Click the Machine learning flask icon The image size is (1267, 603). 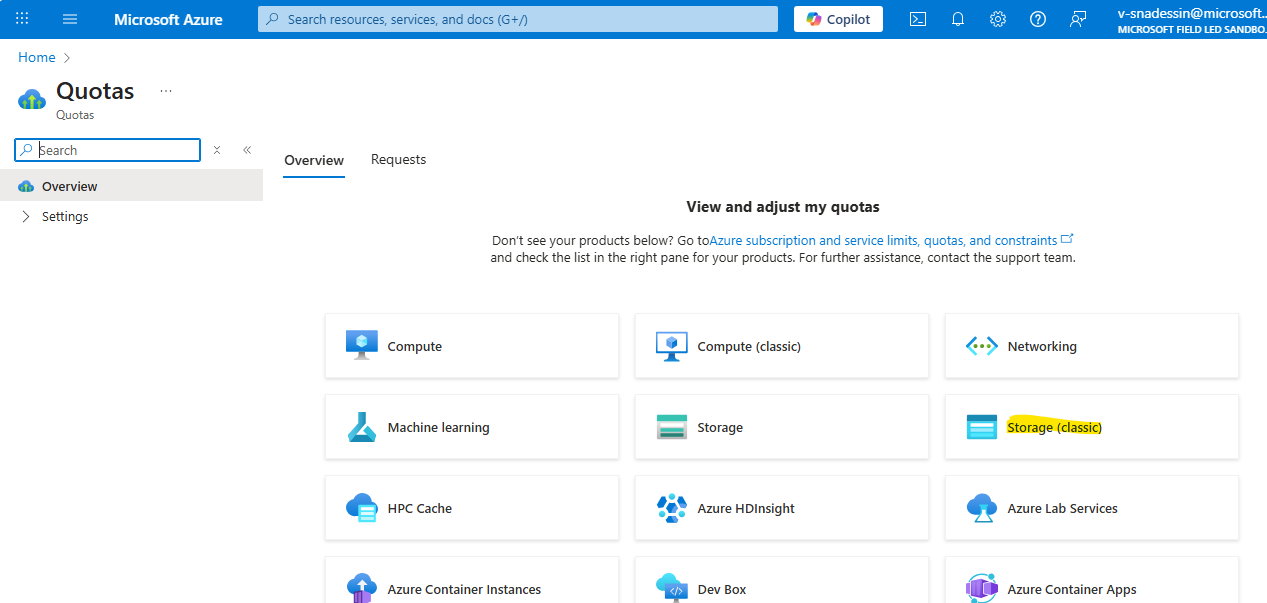[x=362, y=427]
